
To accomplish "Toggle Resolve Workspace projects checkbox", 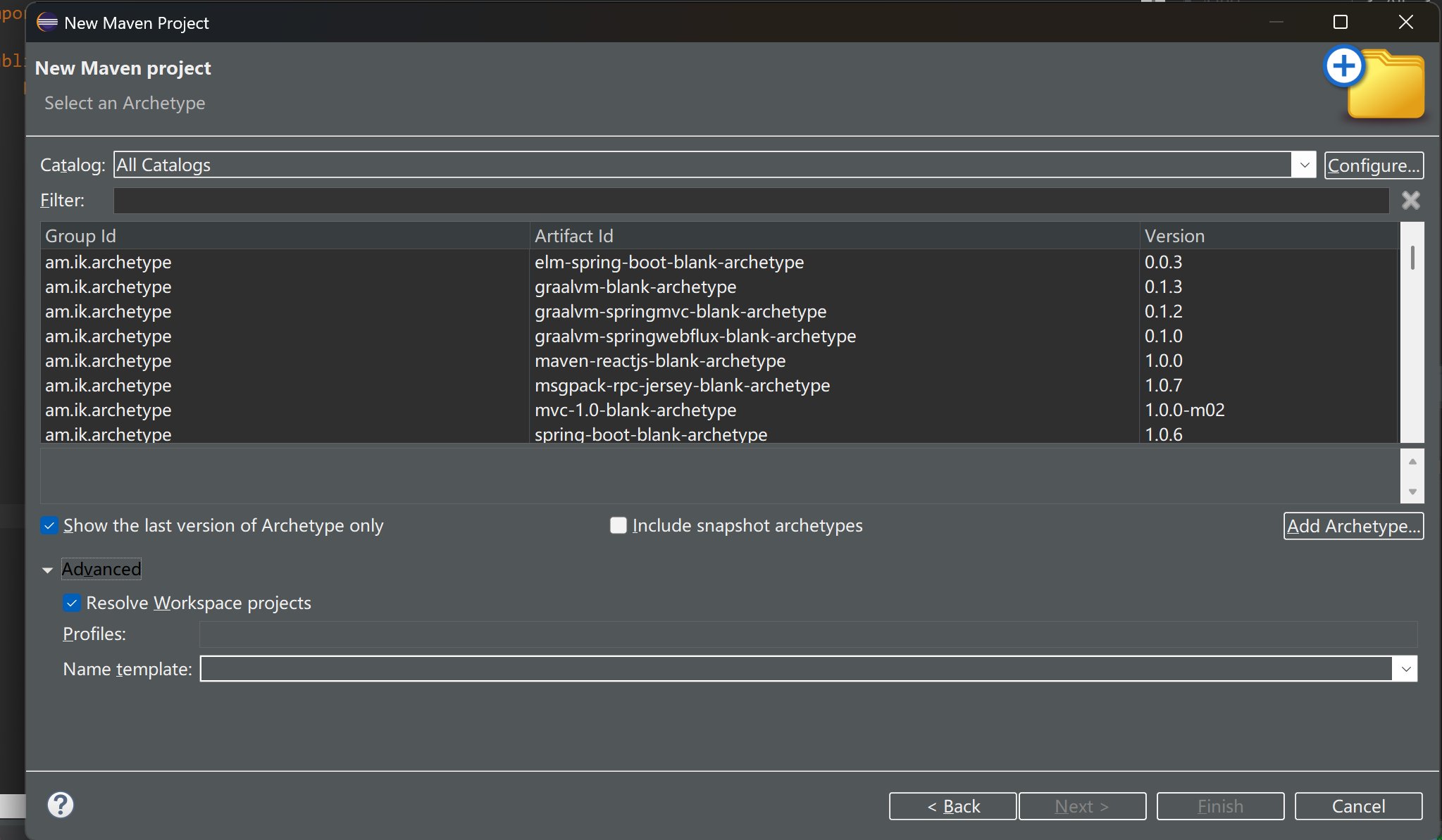I will tap(72, 603).
